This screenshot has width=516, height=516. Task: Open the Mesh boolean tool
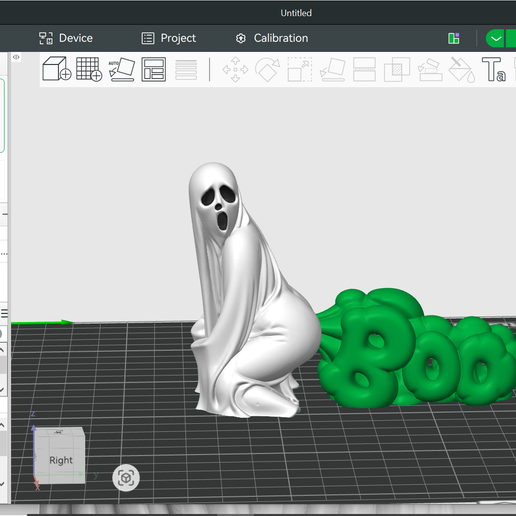point(397,69)
